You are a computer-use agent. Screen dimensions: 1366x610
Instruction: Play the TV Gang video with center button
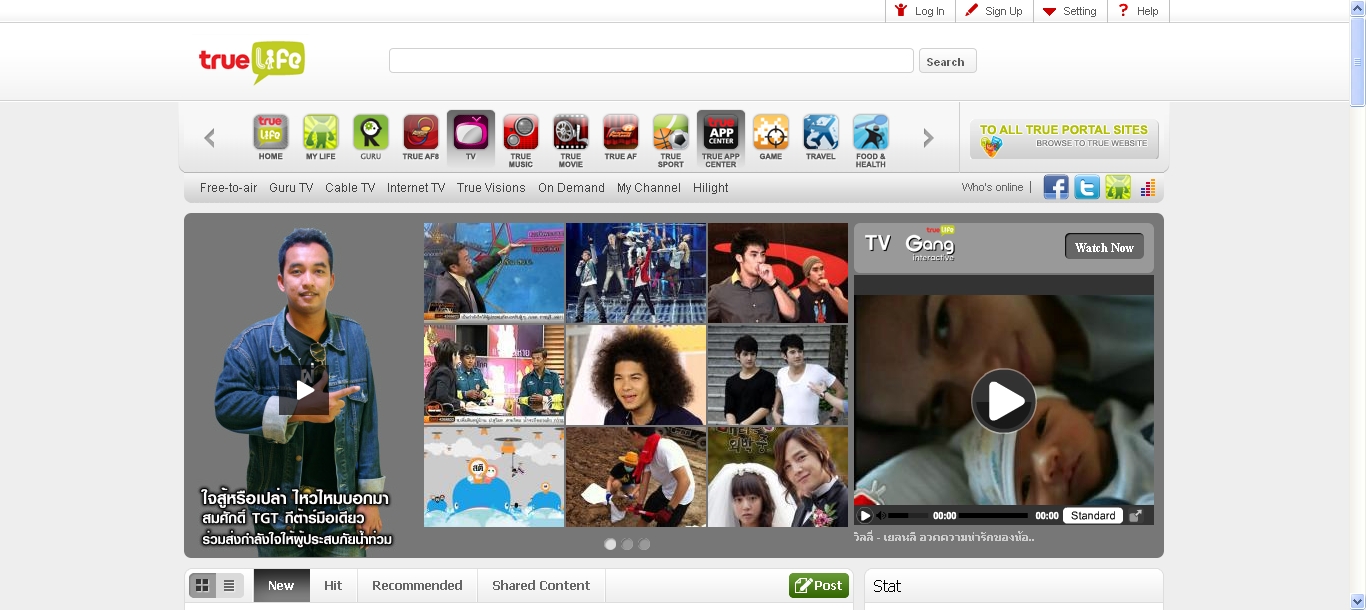(x=1003, y=401)
